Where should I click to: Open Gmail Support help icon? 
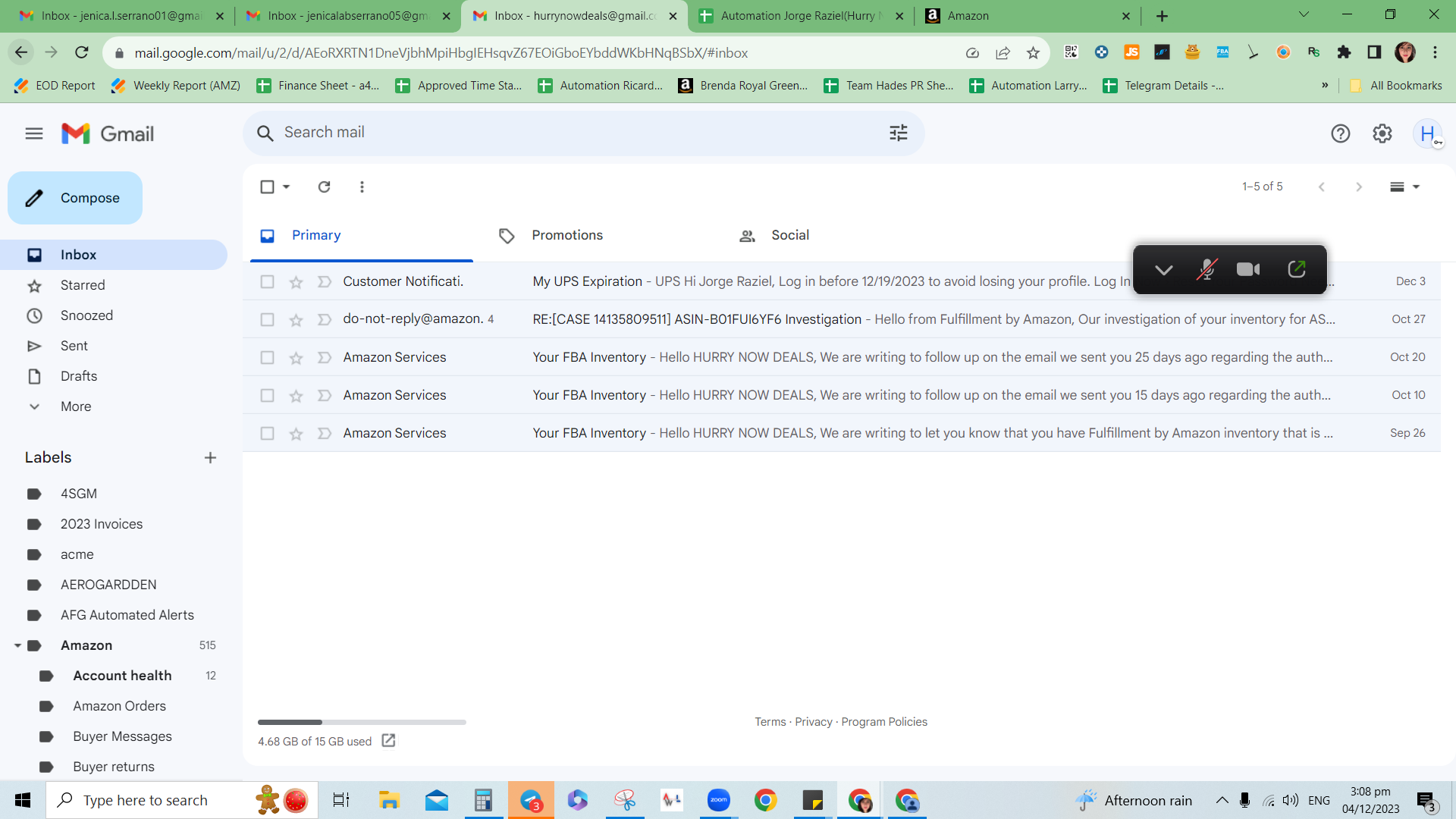(1341, 133)
